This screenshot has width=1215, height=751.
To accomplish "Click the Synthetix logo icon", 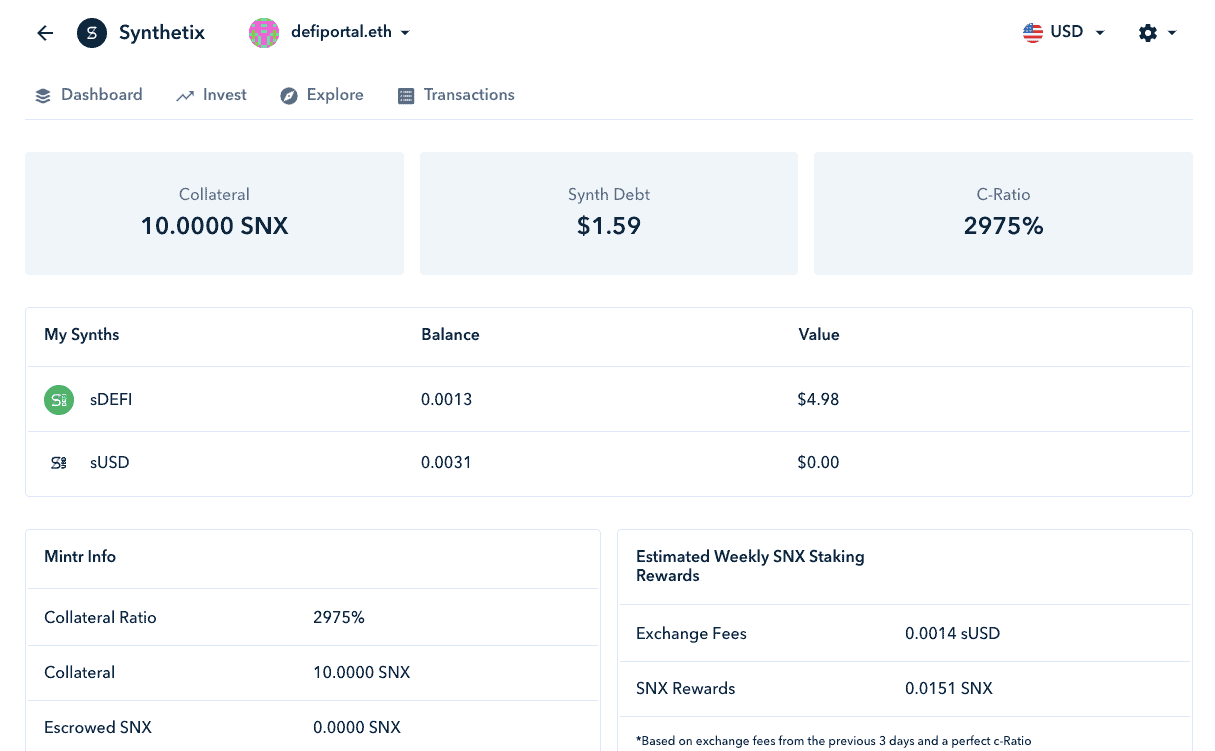I will point(92,33).
